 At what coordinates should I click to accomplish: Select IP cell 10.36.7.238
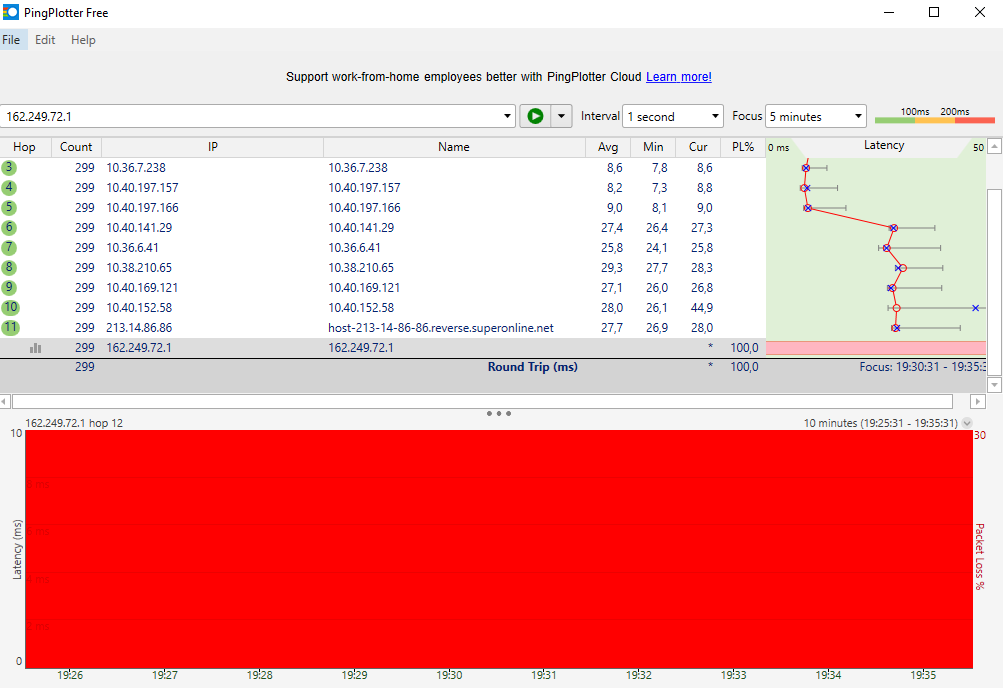tap(136, 168)
